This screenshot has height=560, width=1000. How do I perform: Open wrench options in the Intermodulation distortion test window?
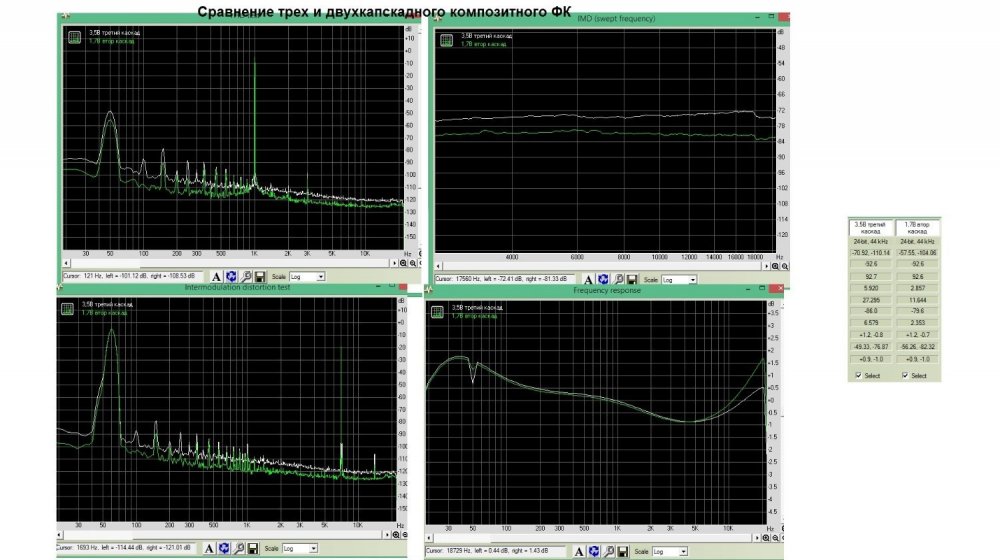coord(239,549)
